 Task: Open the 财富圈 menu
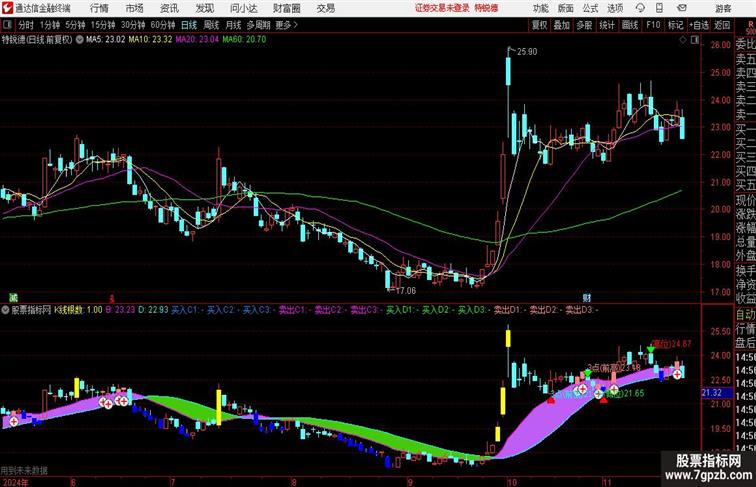(287, 8)
